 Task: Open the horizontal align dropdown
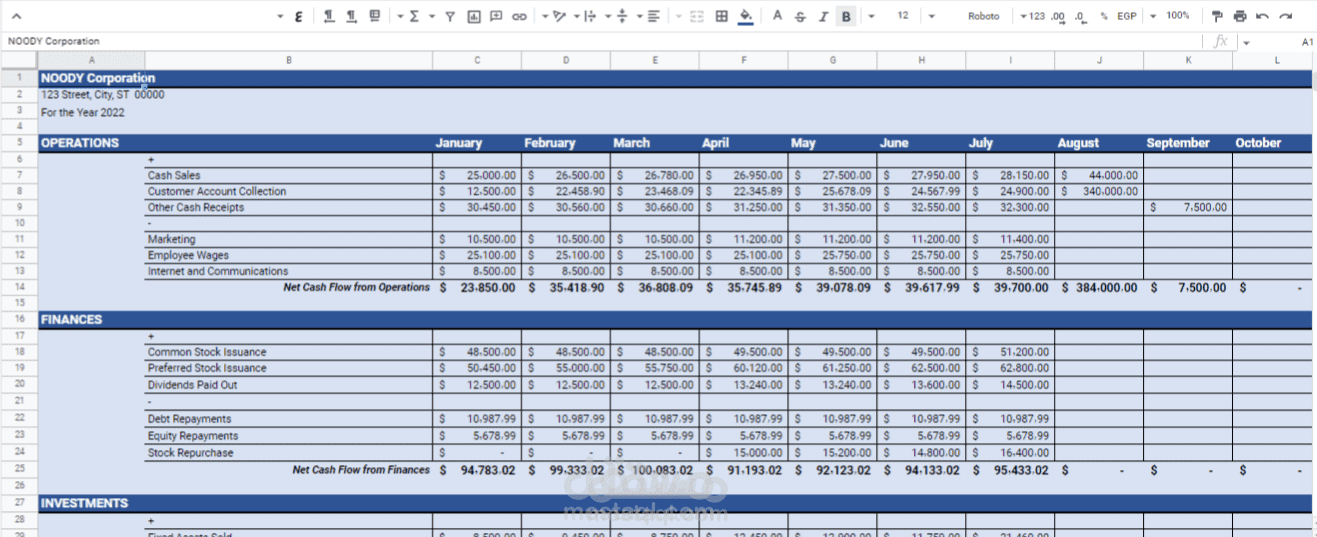[x=649, y=16]
